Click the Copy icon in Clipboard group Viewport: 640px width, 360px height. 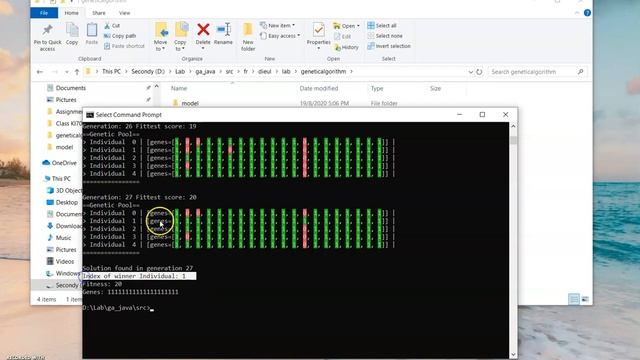(x=72, y=30)
